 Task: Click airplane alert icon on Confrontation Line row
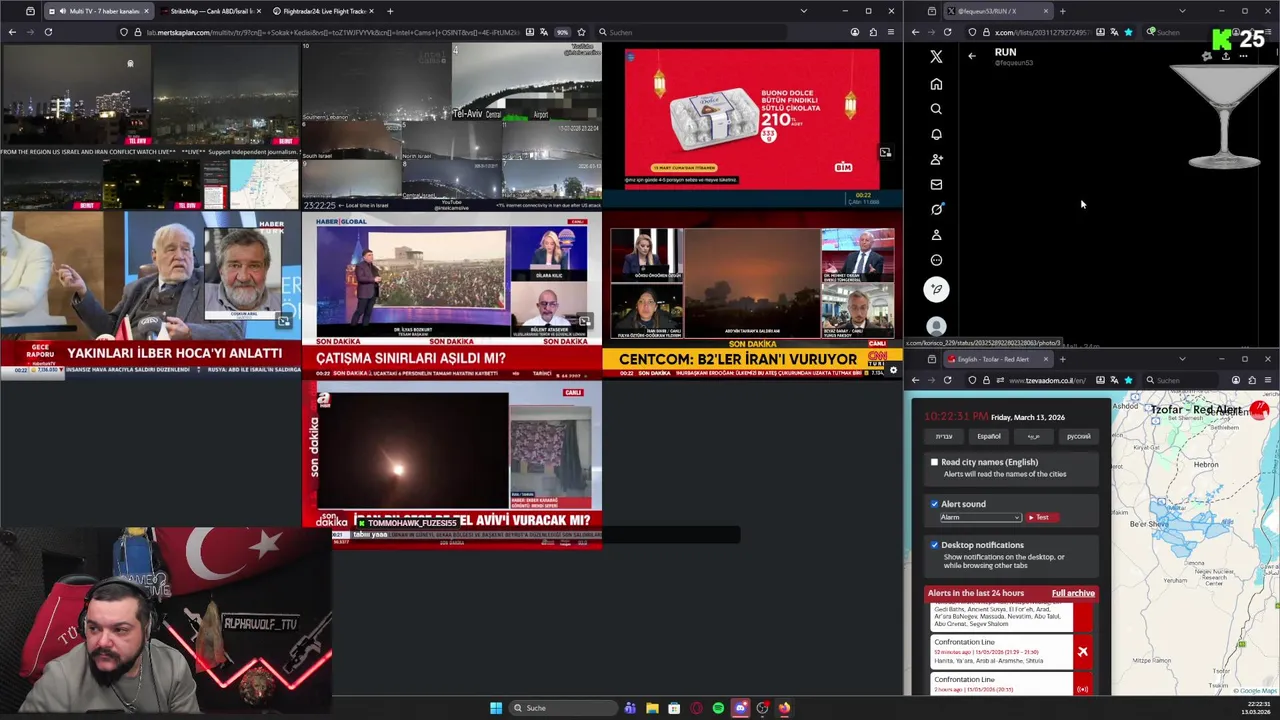(x=1082, y=652)
